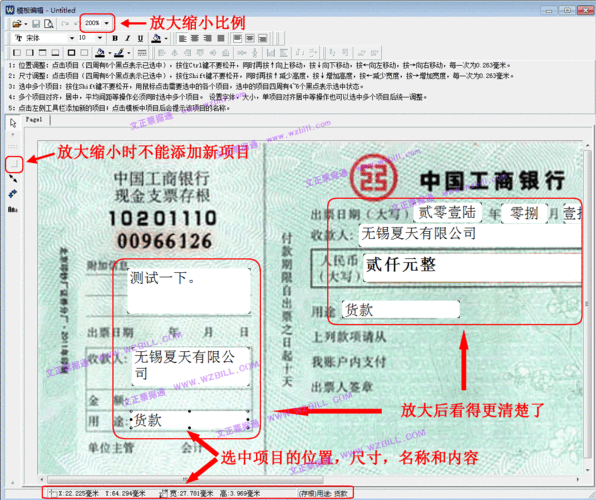Image resolution: width=596 pixels, height=500 pixels.
Task: Align text right
Action: pos(208,38)
